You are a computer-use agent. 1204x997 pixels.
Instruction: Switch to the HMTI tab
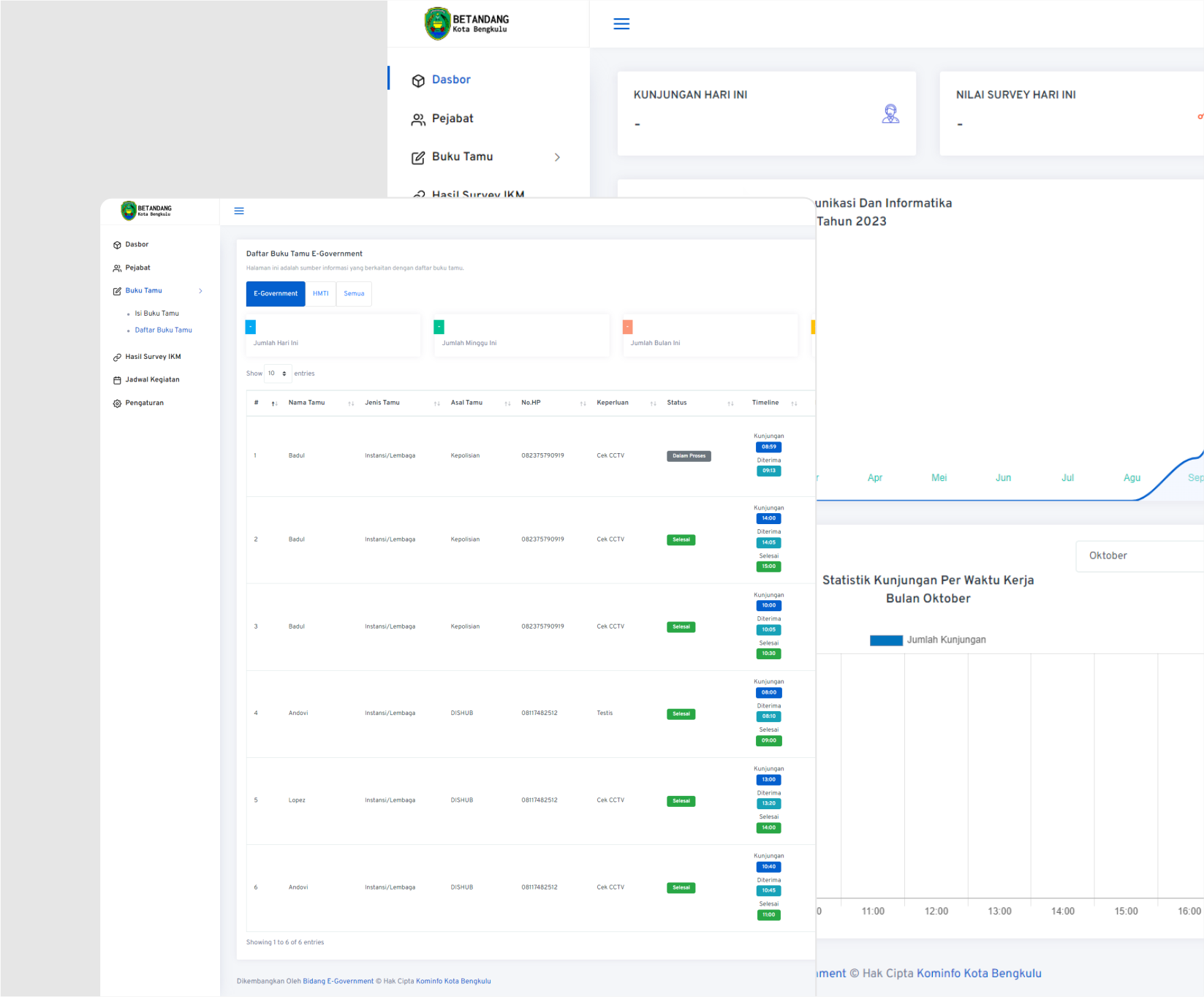click(x=321, y=294)
